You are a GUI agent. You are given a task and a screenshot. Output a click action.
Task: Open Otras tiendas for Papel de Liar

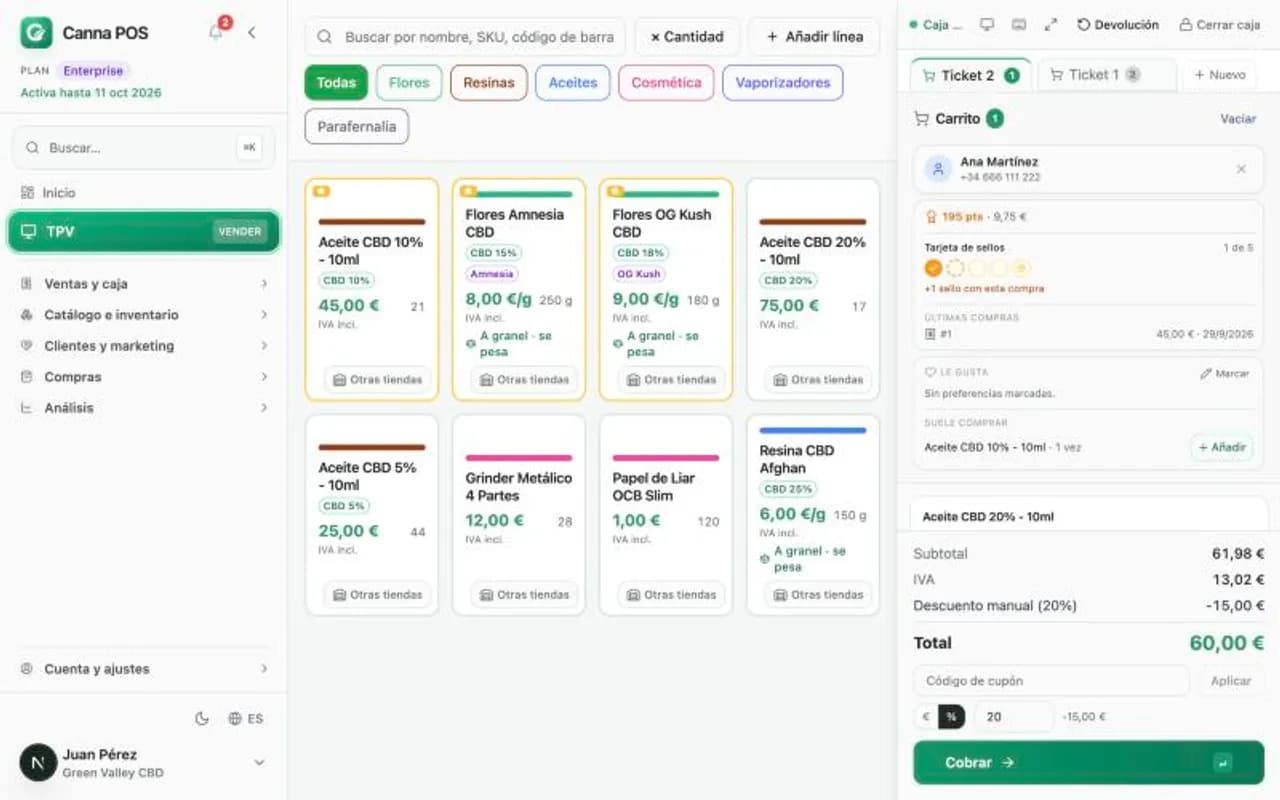tap(671, 595)
